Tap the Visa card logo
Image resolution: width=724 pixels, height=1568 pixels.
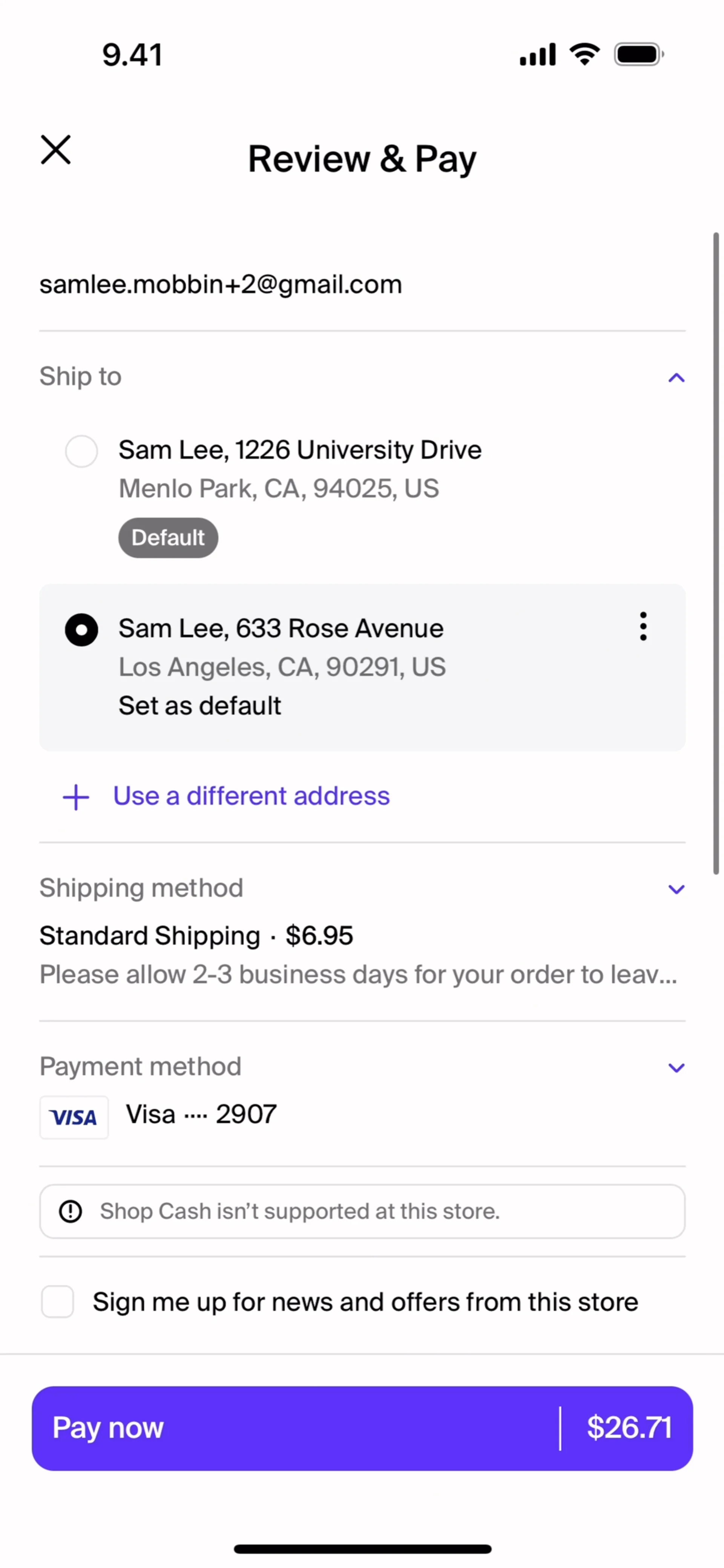(x=74, y=1117)
